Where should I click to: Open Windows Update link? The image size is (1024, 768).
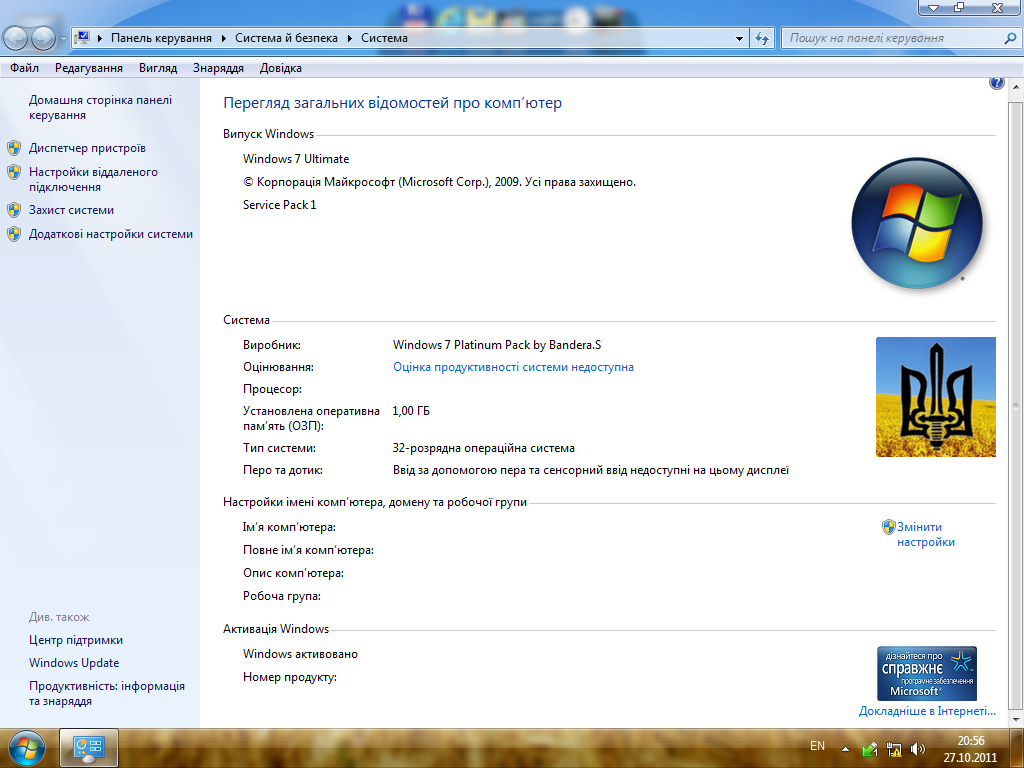coord(74,663)
